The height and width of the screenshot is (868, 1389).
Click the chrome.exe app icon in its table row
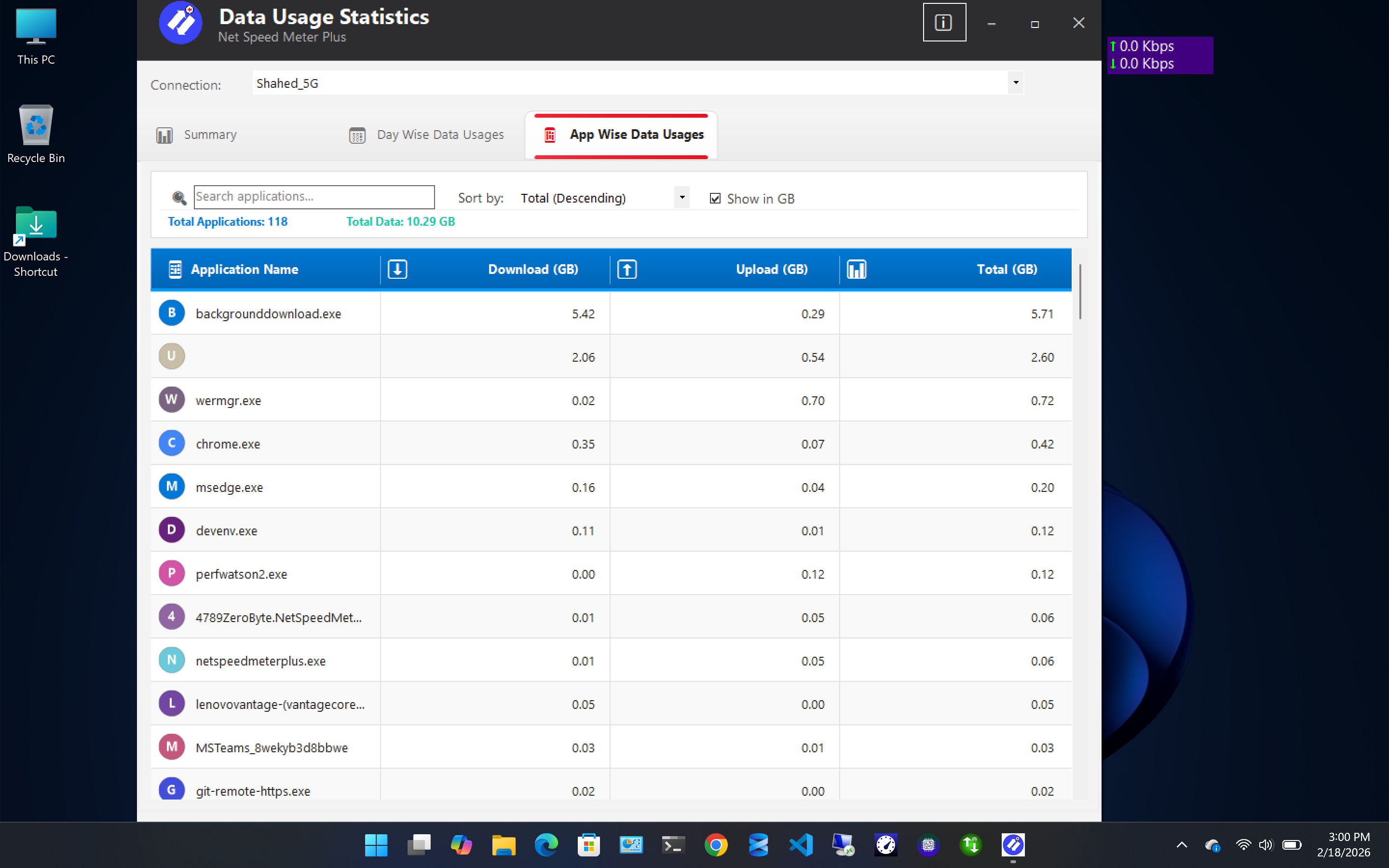(x=171, y=443)
